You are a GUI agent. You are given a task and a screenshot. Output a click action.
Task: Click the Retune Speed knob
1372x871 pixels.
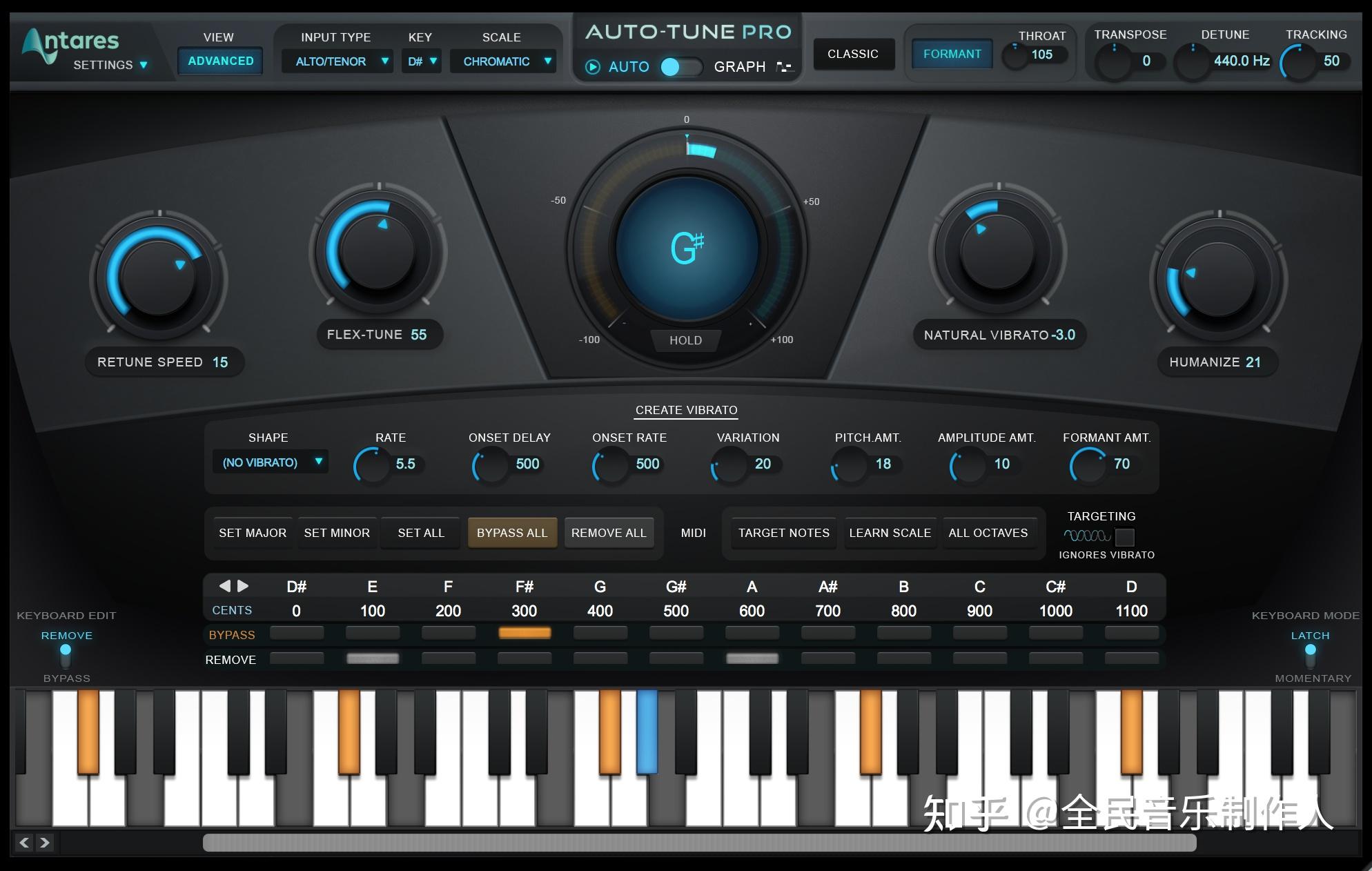(159, 279)
